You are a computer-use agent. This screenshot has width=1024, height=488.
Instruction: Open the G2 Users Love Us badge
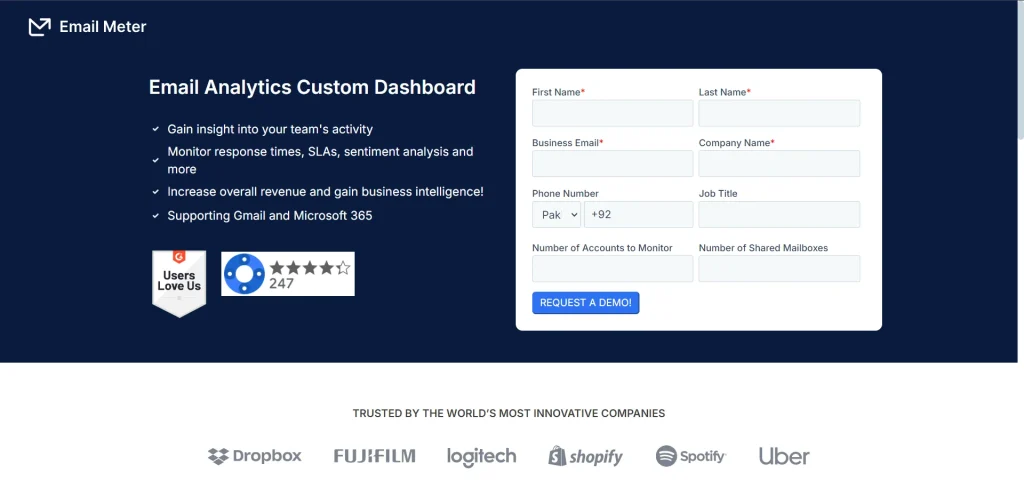click(x=179, y=284)
